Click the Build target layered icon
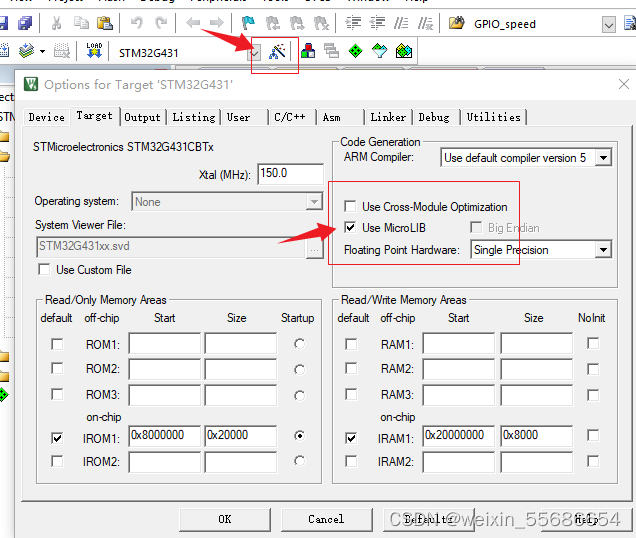The width and height of the screenshot is (636, 538). (x=27, y=52)
